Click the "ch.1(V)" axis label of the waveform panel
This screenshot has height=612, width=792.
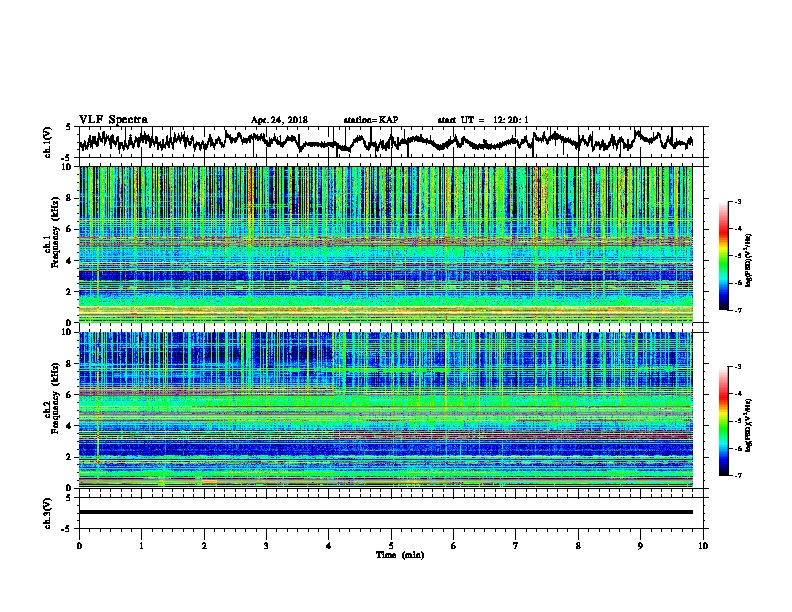48,142
